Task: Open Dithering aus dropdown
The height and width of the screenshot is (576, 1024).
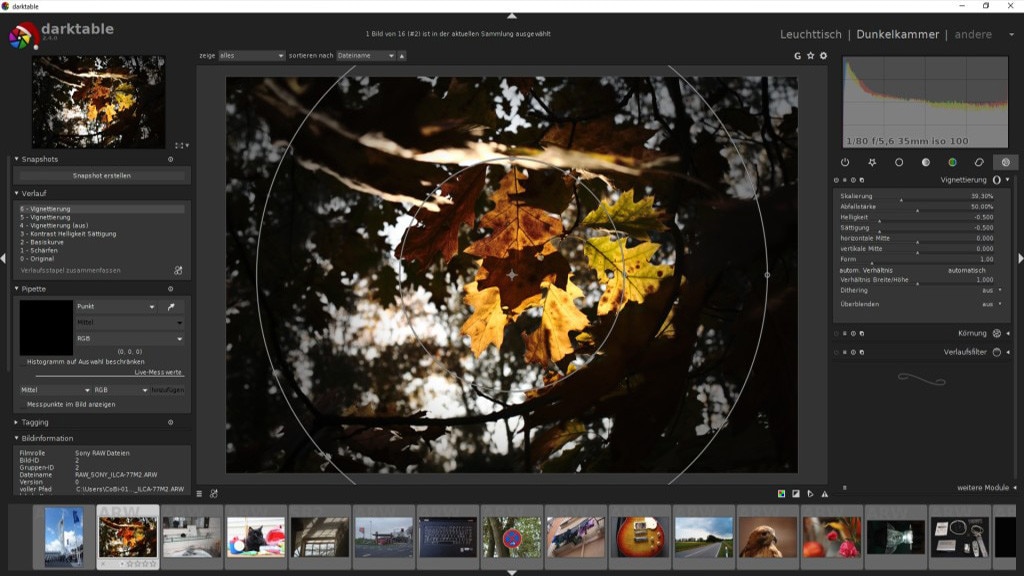Action: [x=920, y=291]
